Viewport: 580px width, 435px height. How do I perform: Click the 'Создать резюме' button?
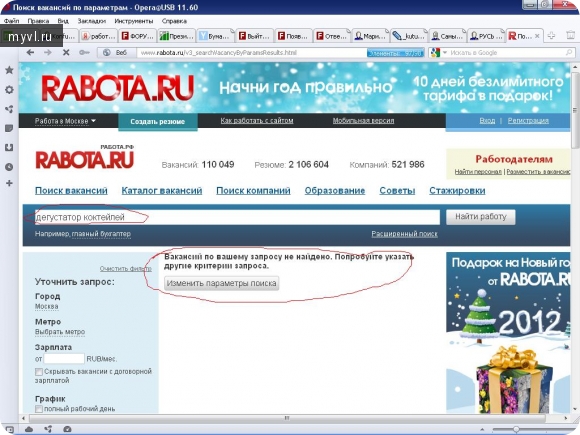(158, 122)
